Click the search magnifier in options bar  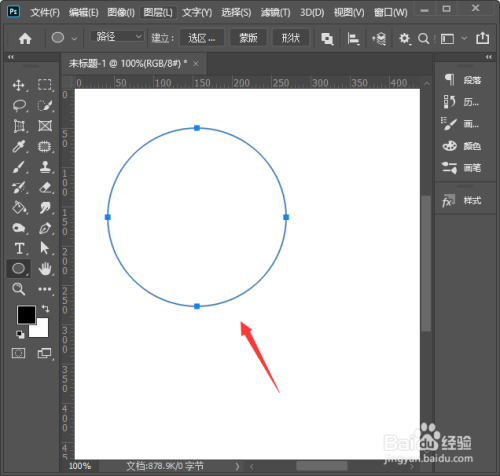[x=423, y=39]
